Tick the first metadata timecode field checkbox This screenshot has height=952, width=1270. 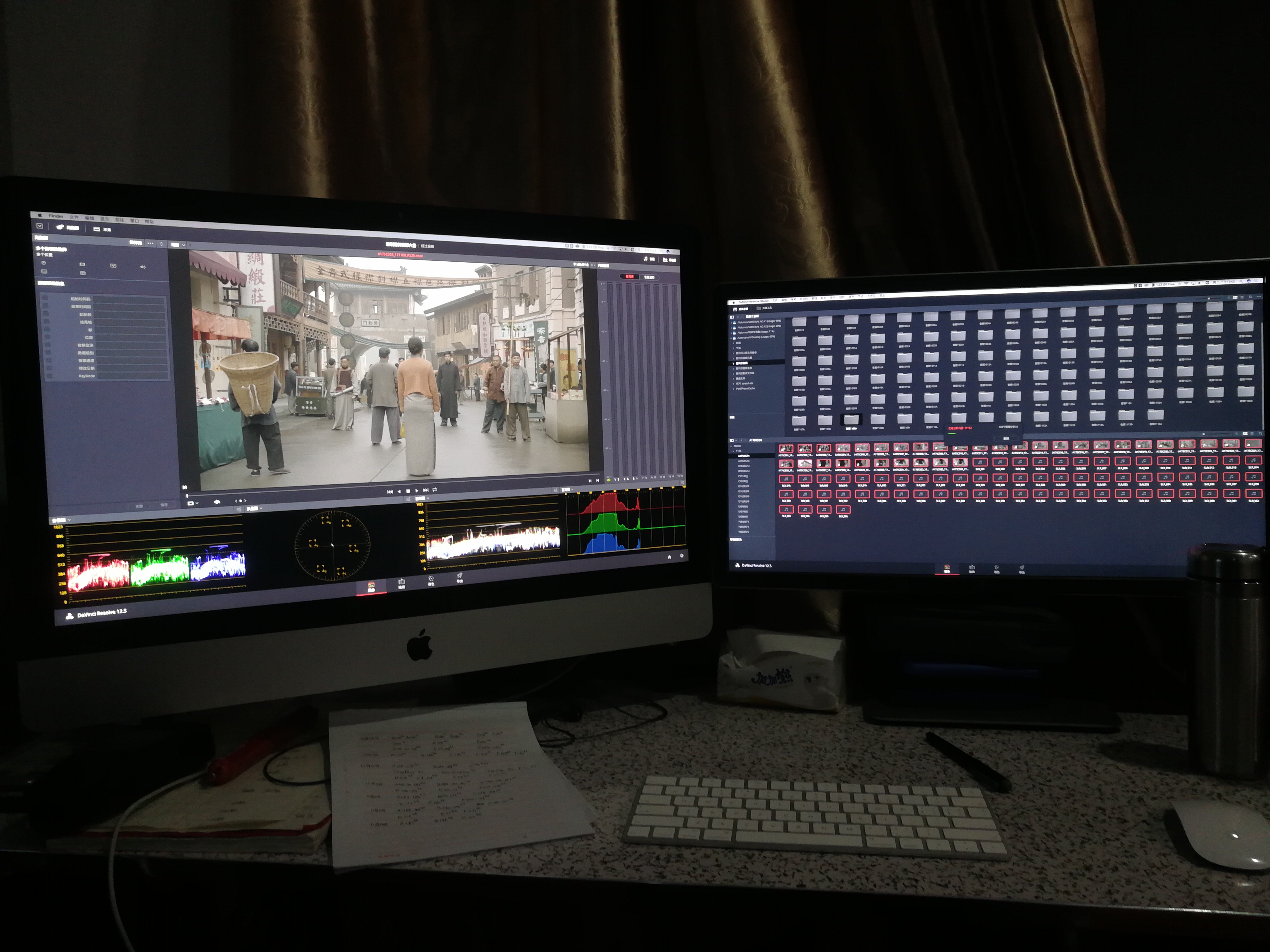point(45,298)
